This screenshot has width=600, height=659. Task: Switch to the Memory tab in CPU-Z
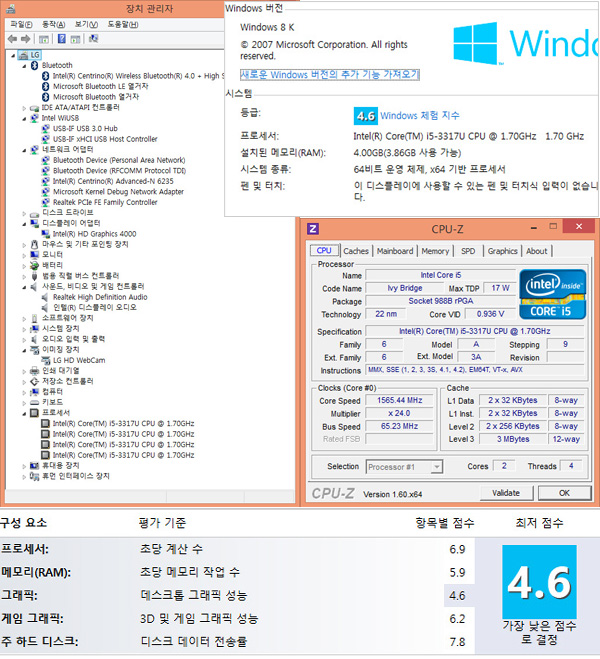point(435,251)
